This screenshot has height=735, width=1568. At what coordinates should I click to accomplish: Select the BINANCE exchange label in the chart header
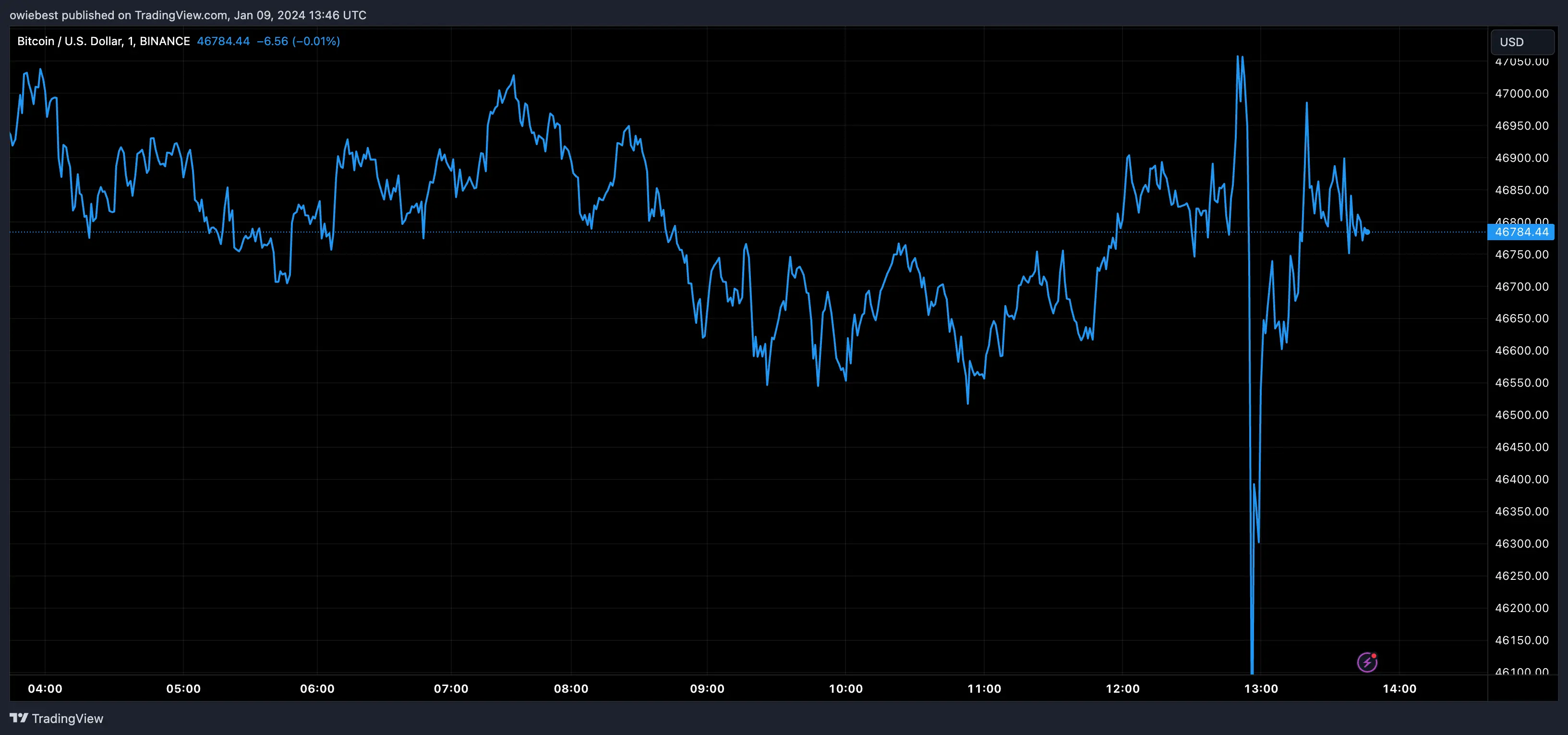pyautogui.click(x=164, y=41)
